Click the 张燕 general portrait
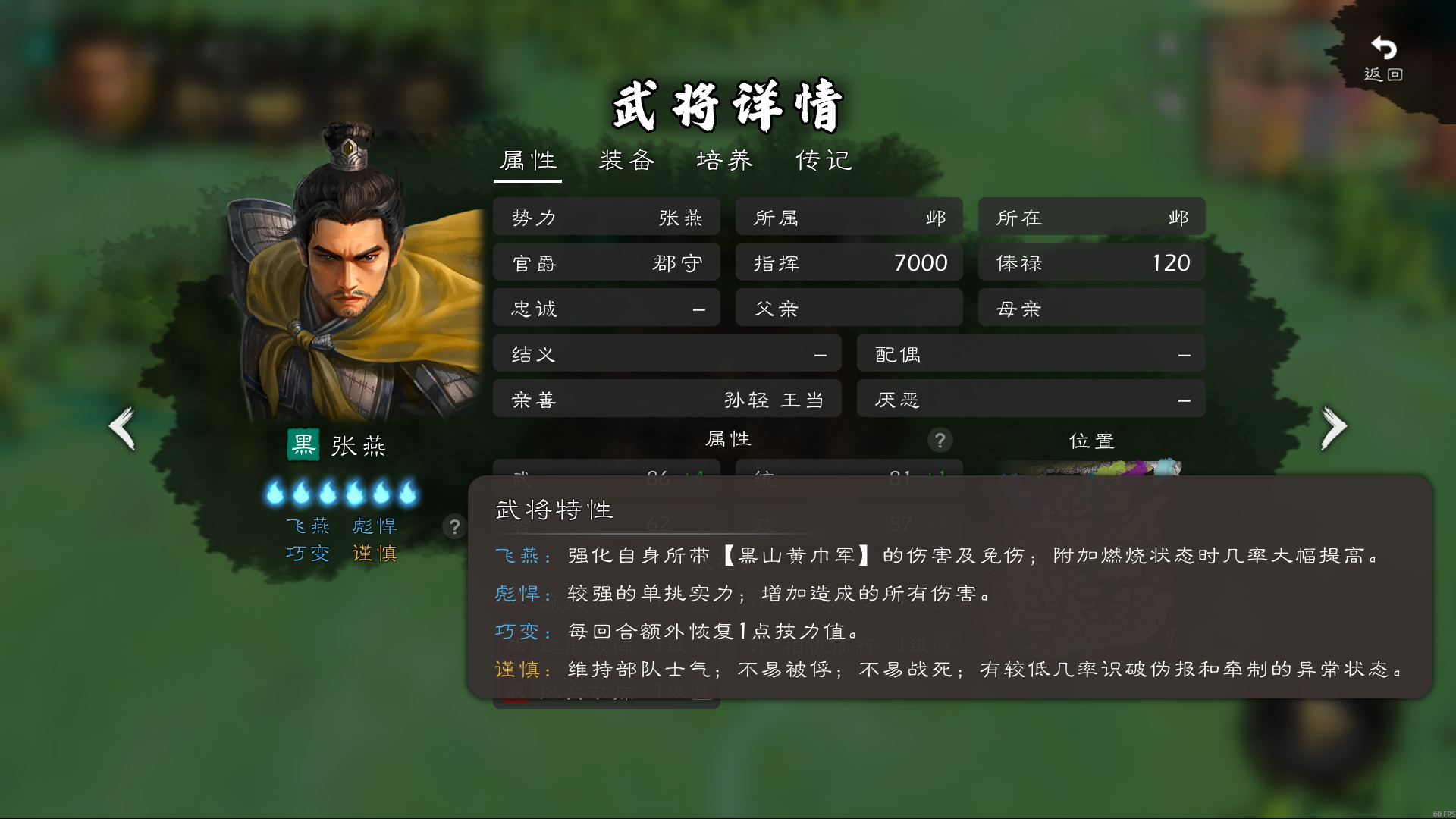Viewport: 1456px width, 819px height. (355, 275)
